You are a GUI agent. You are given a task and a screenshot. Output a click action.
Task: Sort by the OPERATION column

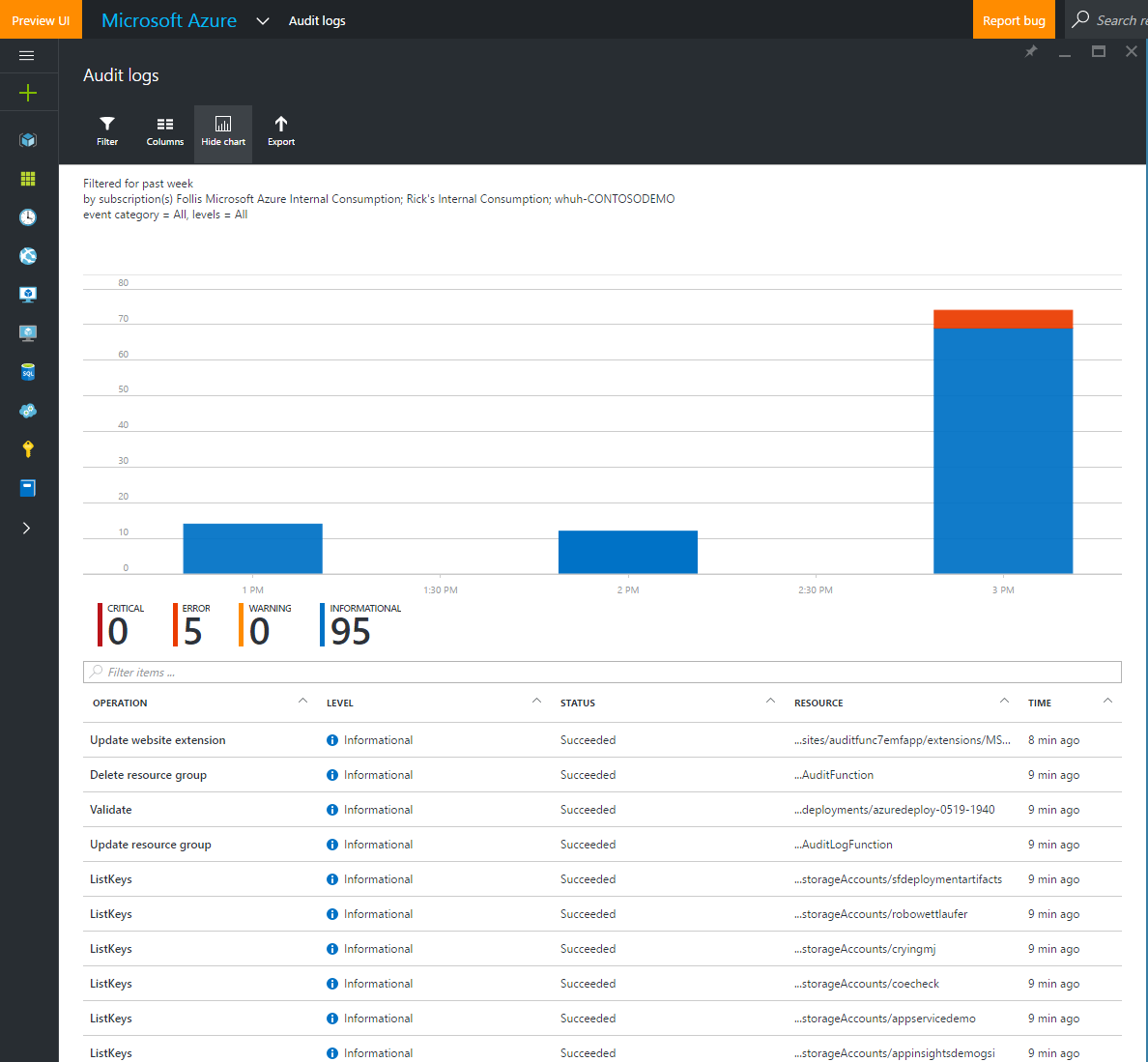tap(120, 703)
